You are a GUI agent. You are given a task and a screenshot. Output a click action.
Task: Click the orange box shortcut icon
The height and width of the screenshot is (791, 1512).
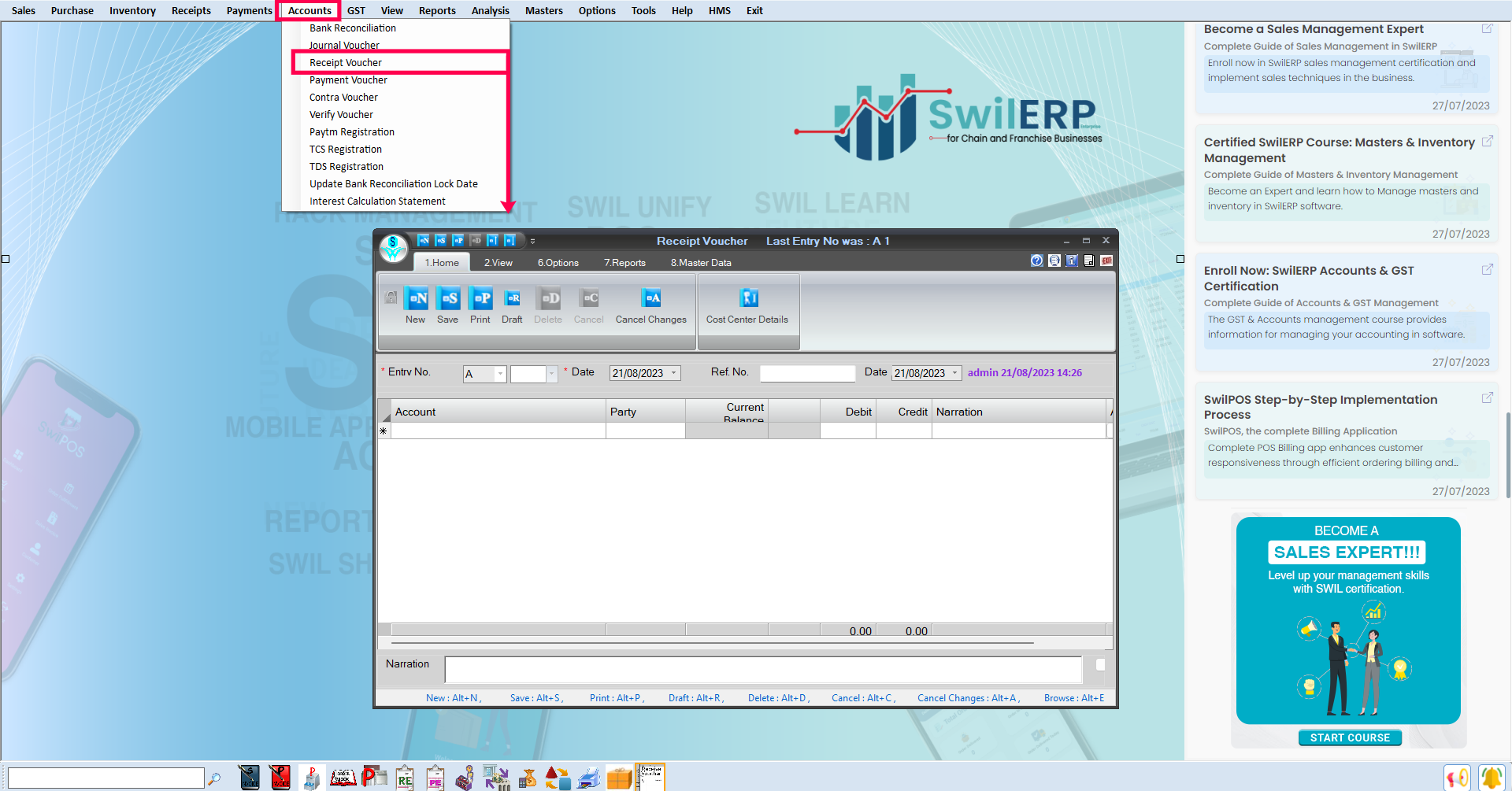(620, 778)
